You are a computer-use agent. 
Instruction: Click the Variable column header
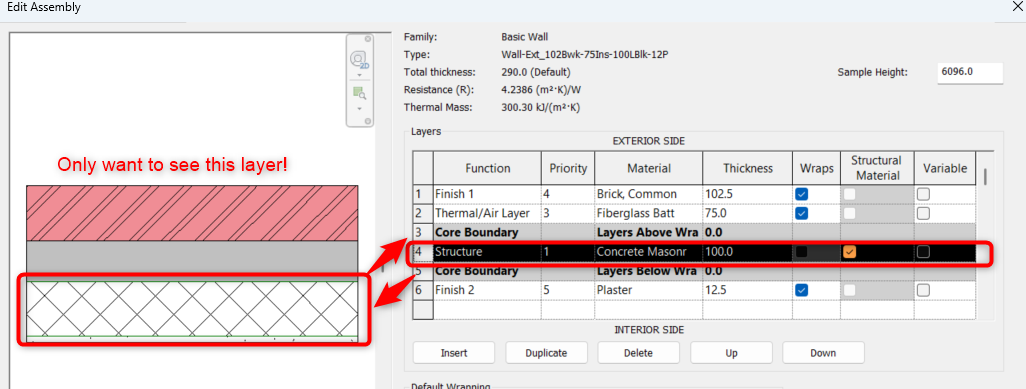point(944,168)
